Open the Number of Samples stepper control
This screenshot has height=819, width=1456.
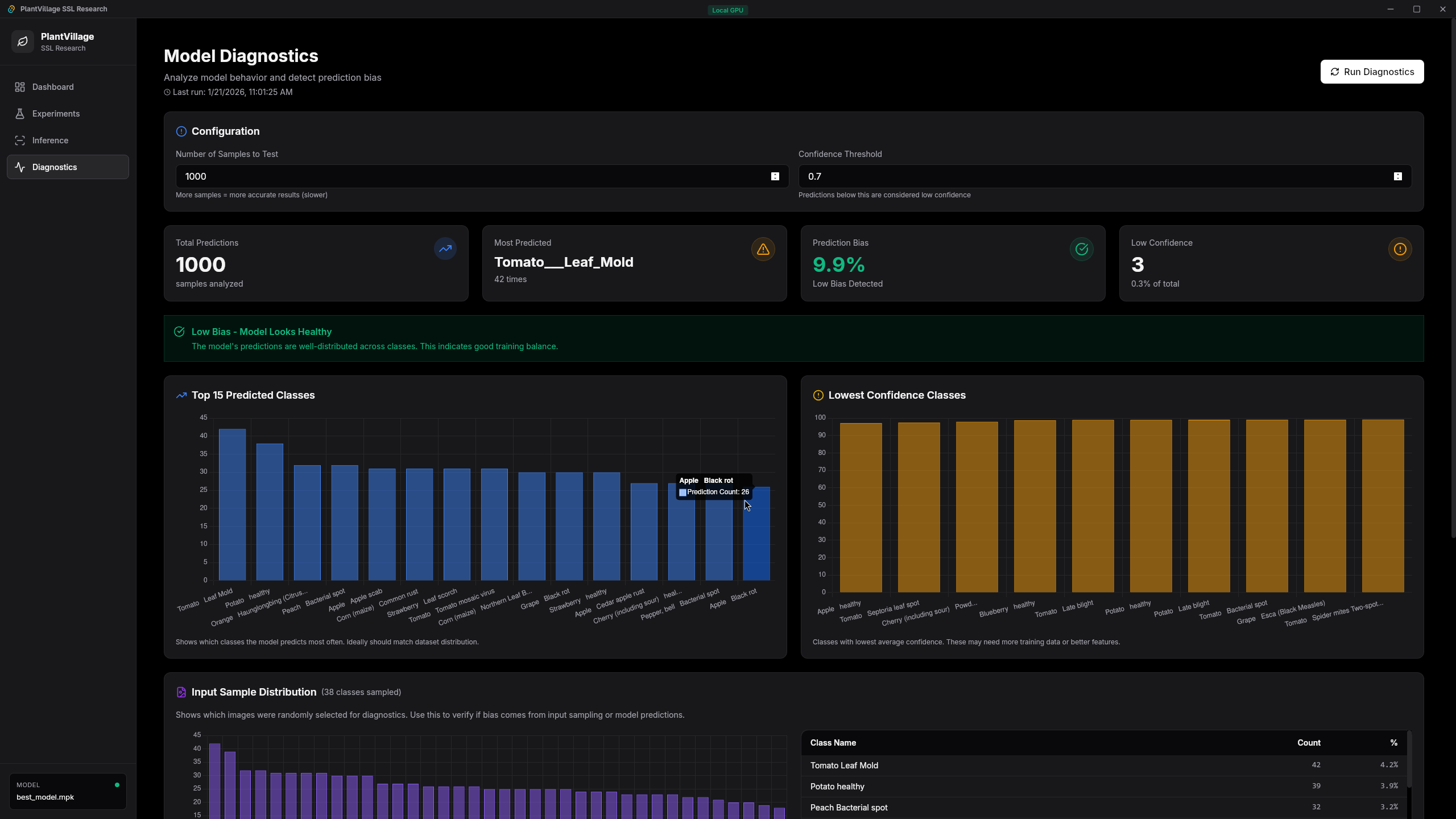point(776,176)
